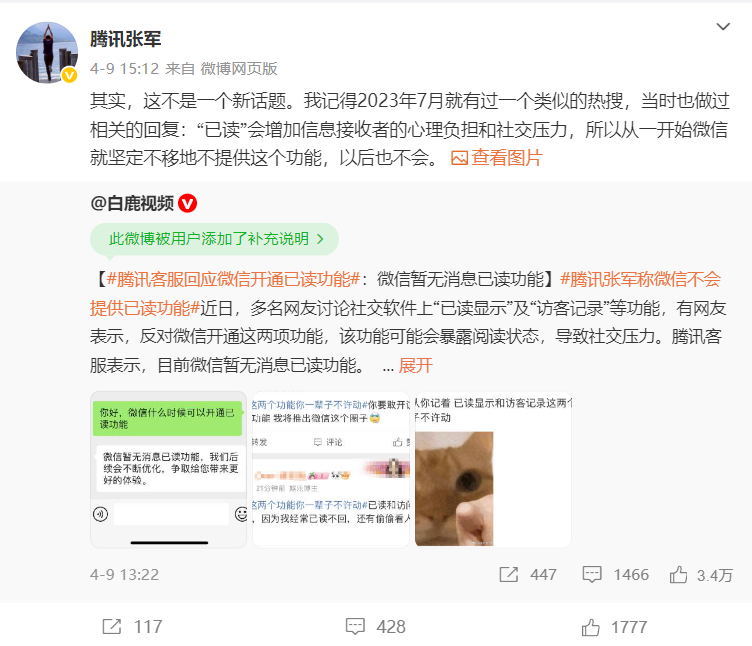Viewport: 752px width, 646px height.
Task: Open hashtag #腾讯张军称微信不会提供已读功能#
Action: (405, 294)
